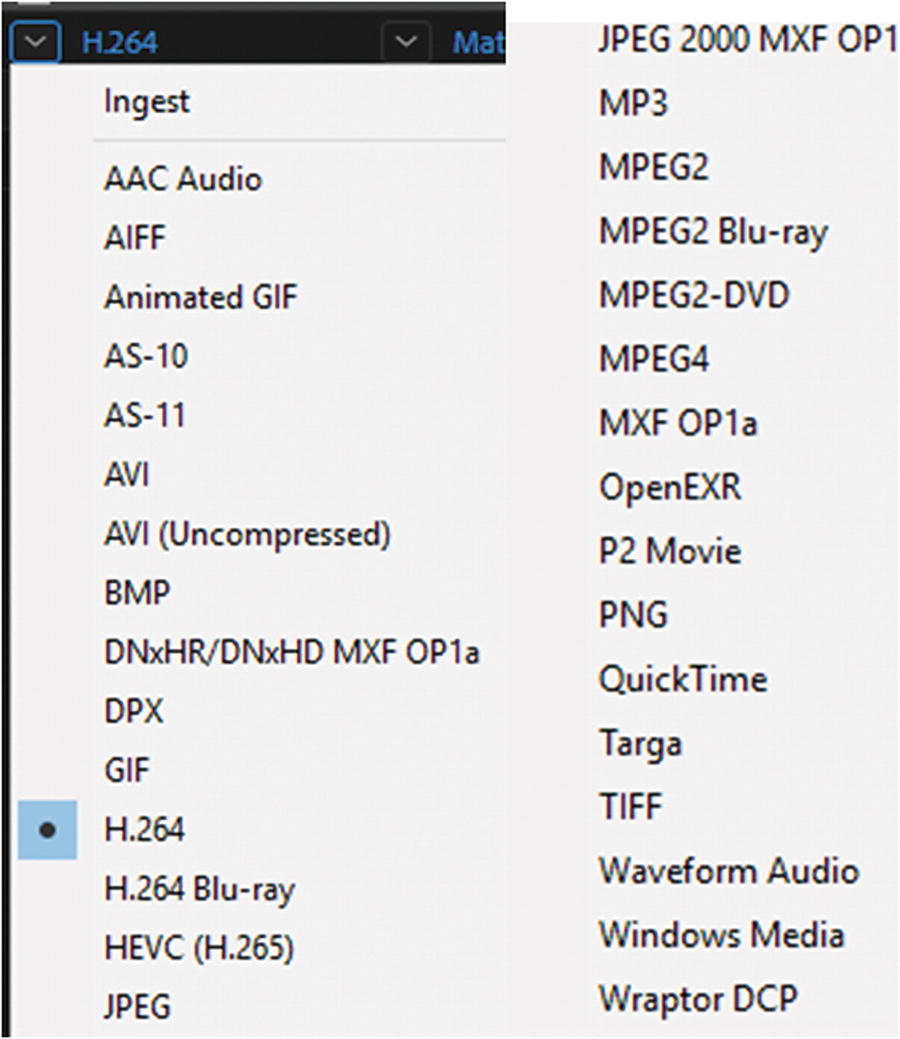
Task: Select the PNG image format
Action: (x=632, y=615)
